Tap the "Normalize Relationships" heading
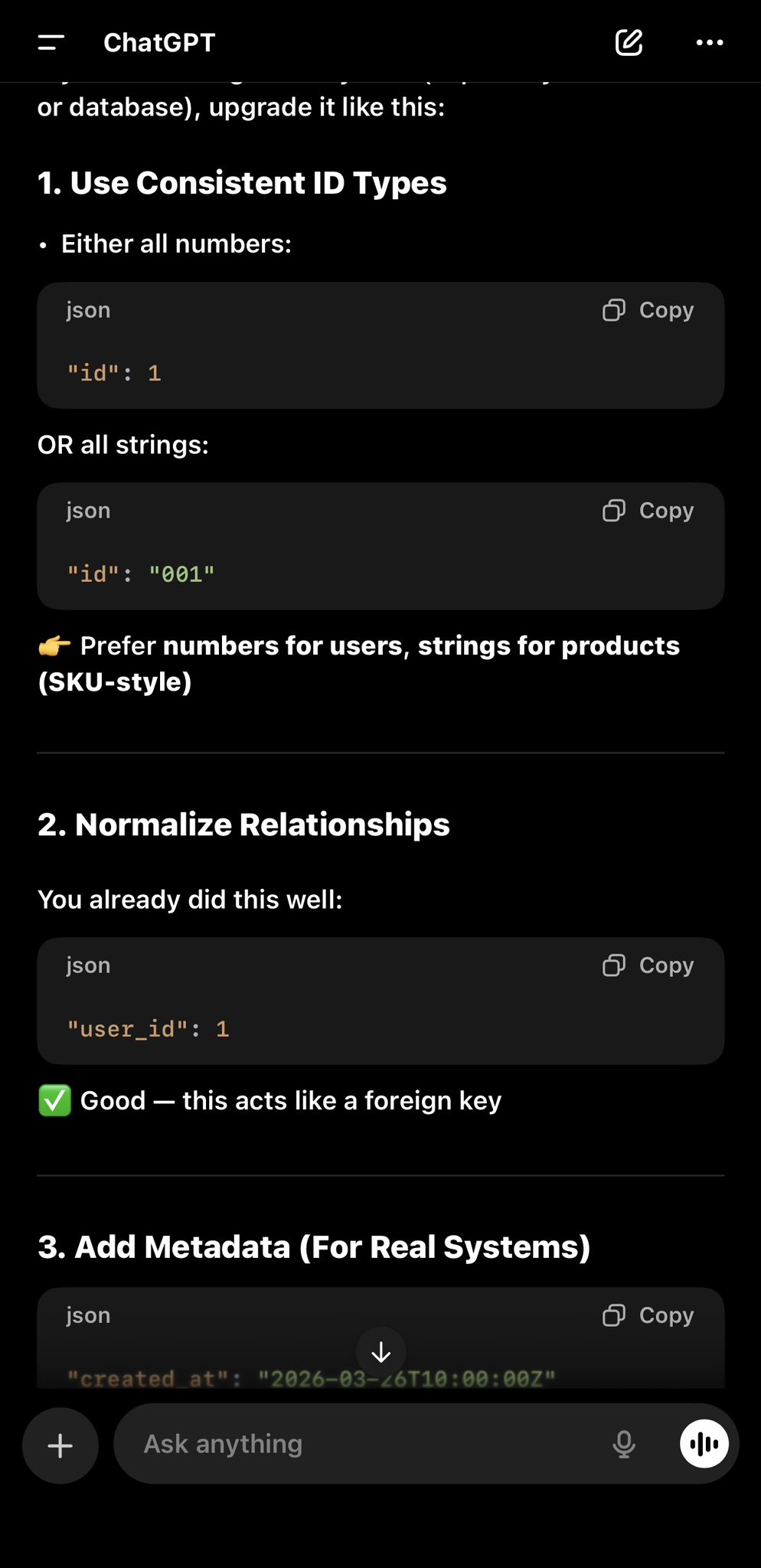The height and width of the screenshot is (1568, 761). 243,825
